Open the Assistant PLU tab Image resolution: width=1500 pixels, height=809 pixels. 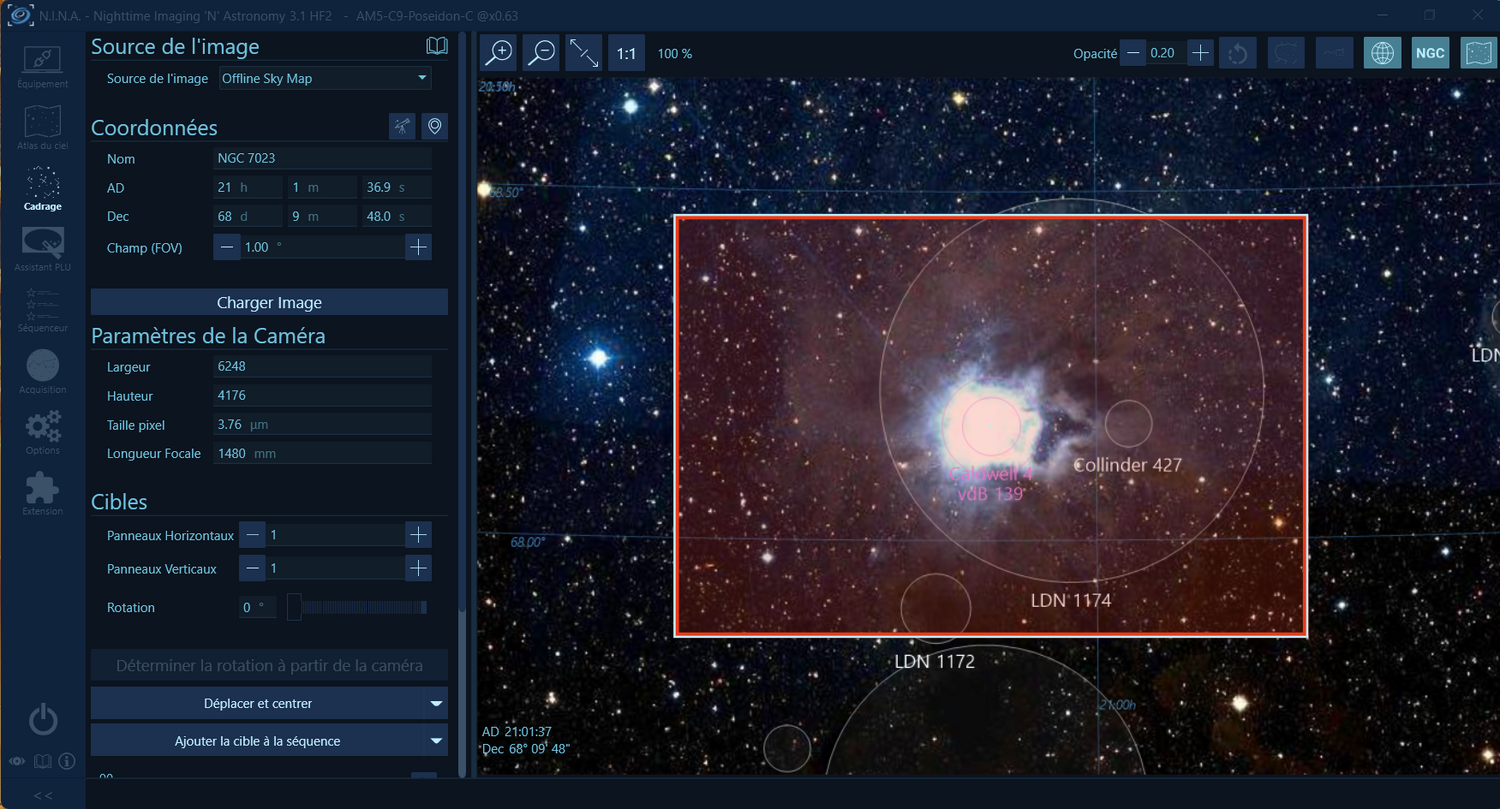tap(42, 249)
